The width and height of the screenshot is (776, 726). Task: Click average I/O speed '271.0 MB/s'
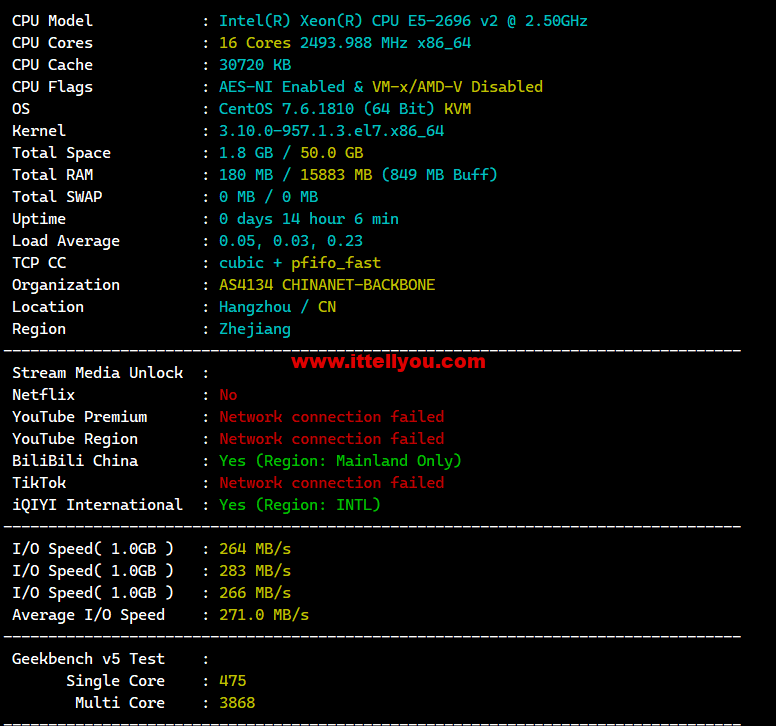[x=264, y=615]
